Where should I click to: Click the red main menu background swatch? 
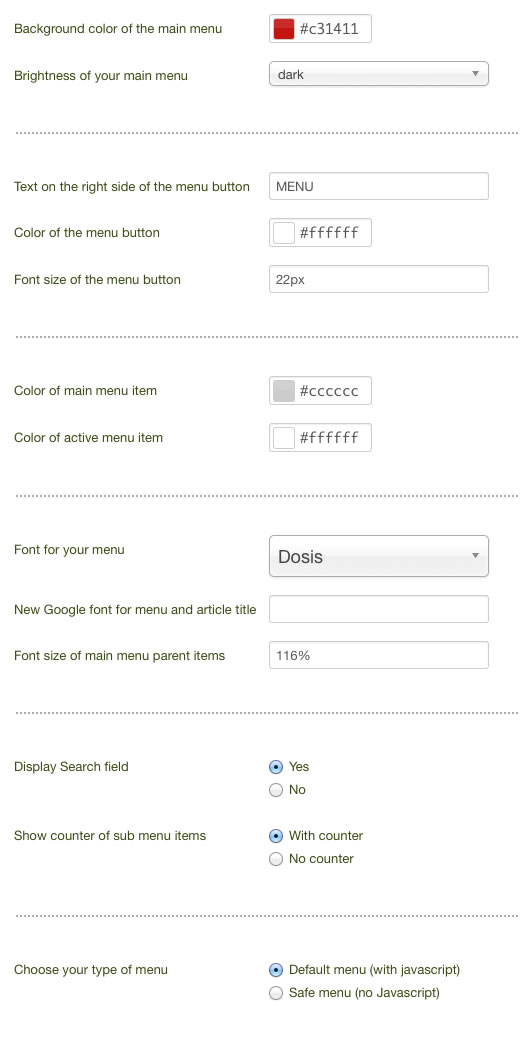(283, 29)
